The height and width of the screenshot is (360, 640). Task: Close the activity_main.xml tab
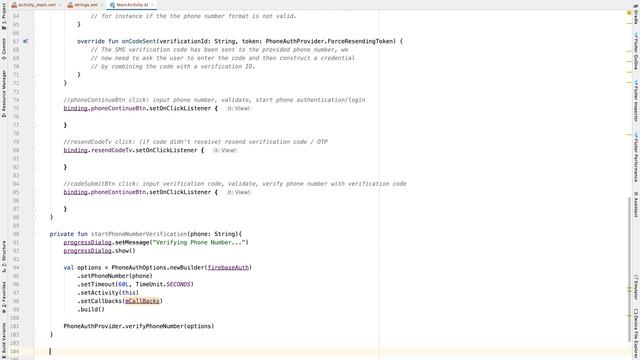click(x=60, y=5)
